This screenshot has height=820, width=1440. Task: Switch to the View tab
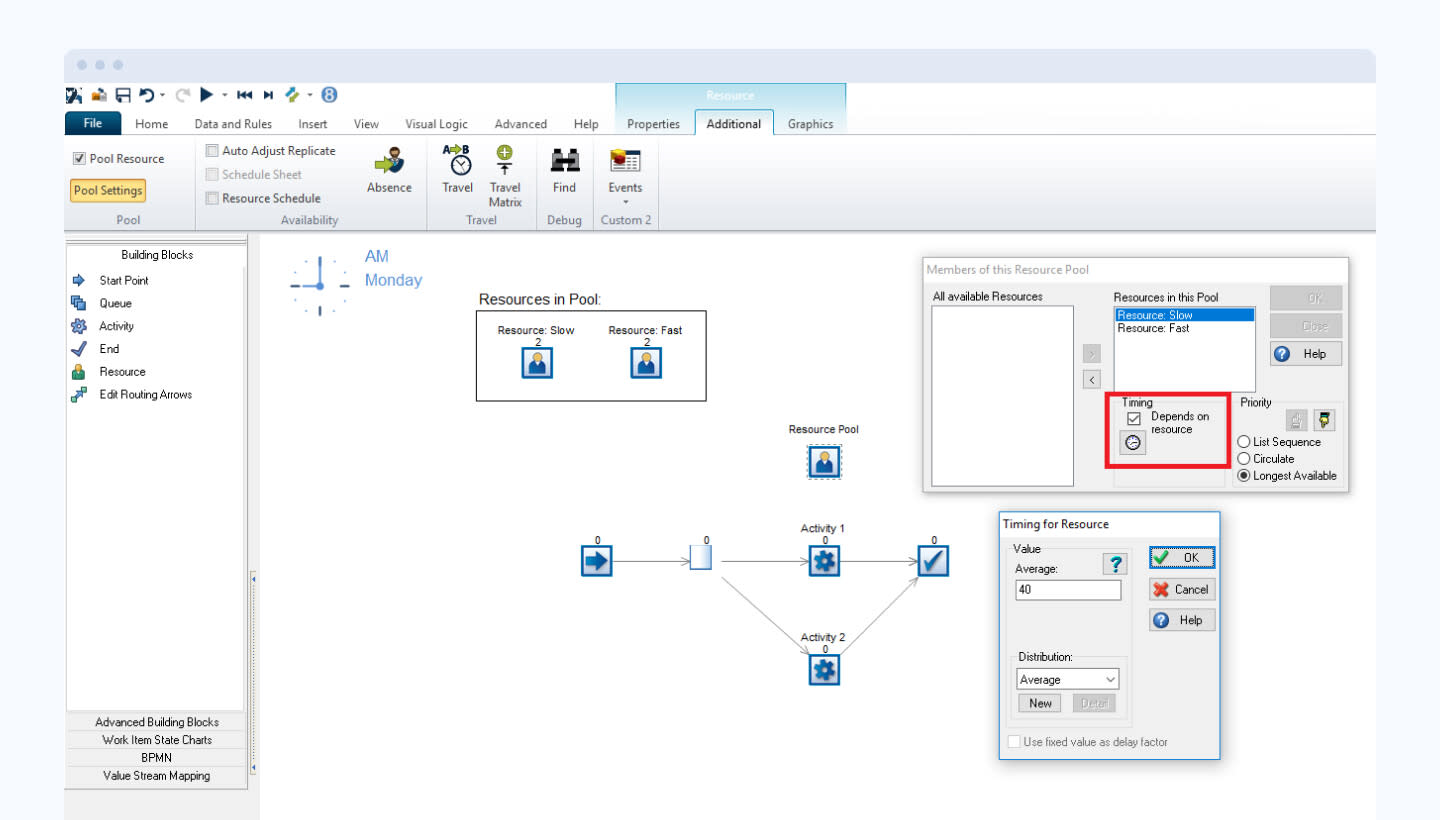click(366, 124)
